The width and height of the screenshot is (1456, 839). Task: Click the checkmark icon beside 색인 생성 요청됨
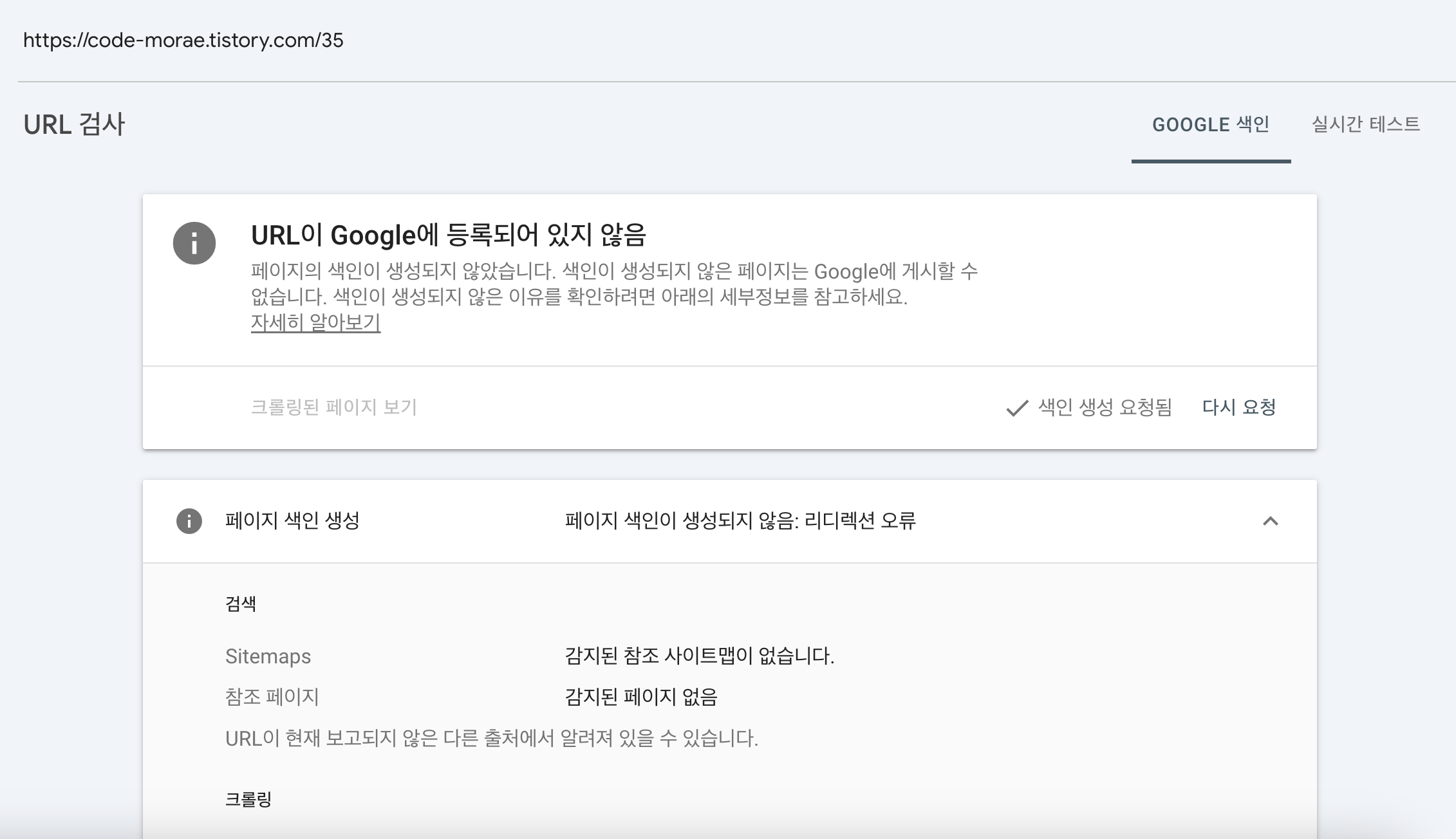[1016, 408]
